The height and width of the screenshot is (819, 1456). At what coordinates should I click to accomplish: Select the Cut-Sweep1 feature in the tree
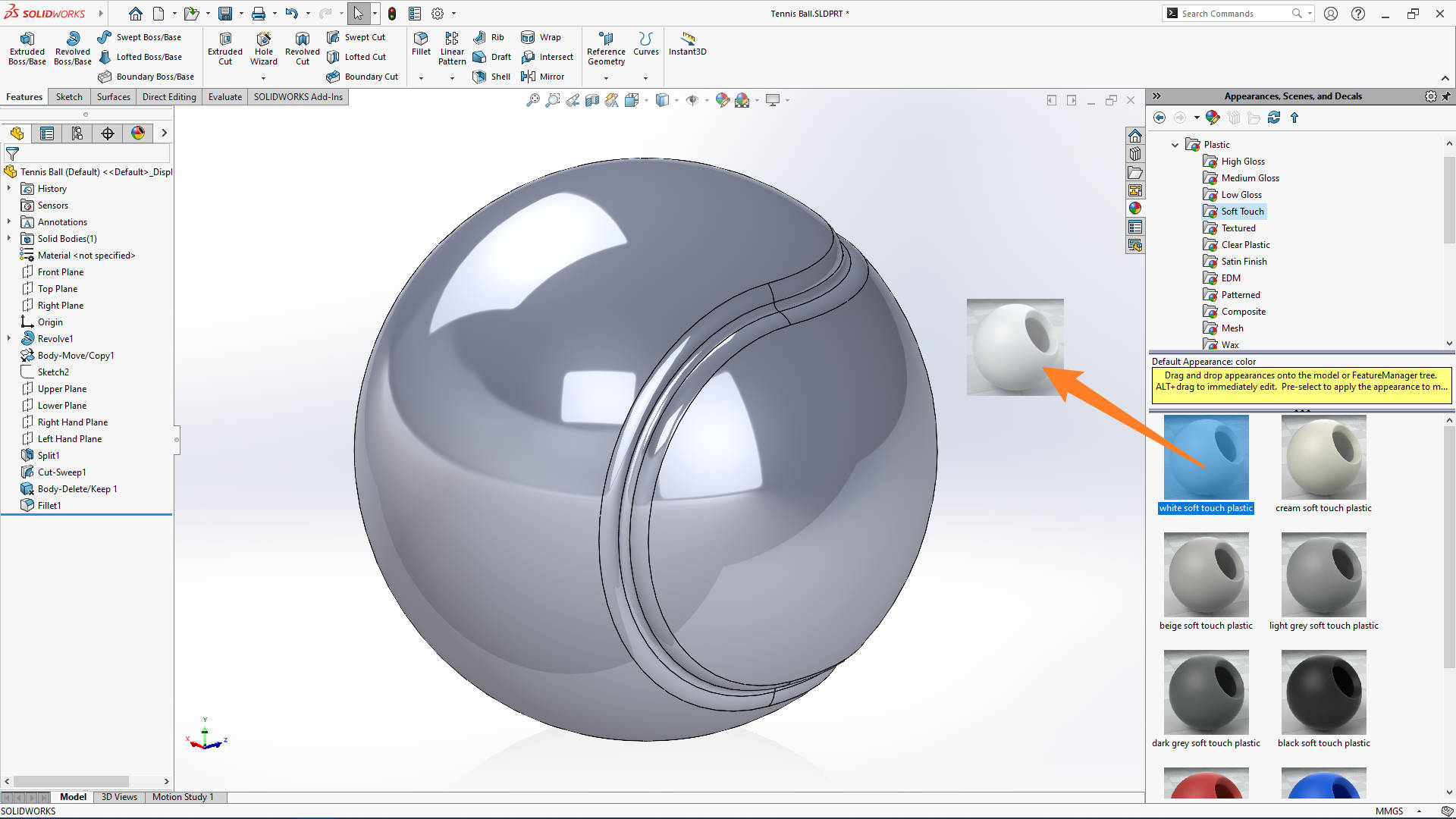(x=61, y=472)
